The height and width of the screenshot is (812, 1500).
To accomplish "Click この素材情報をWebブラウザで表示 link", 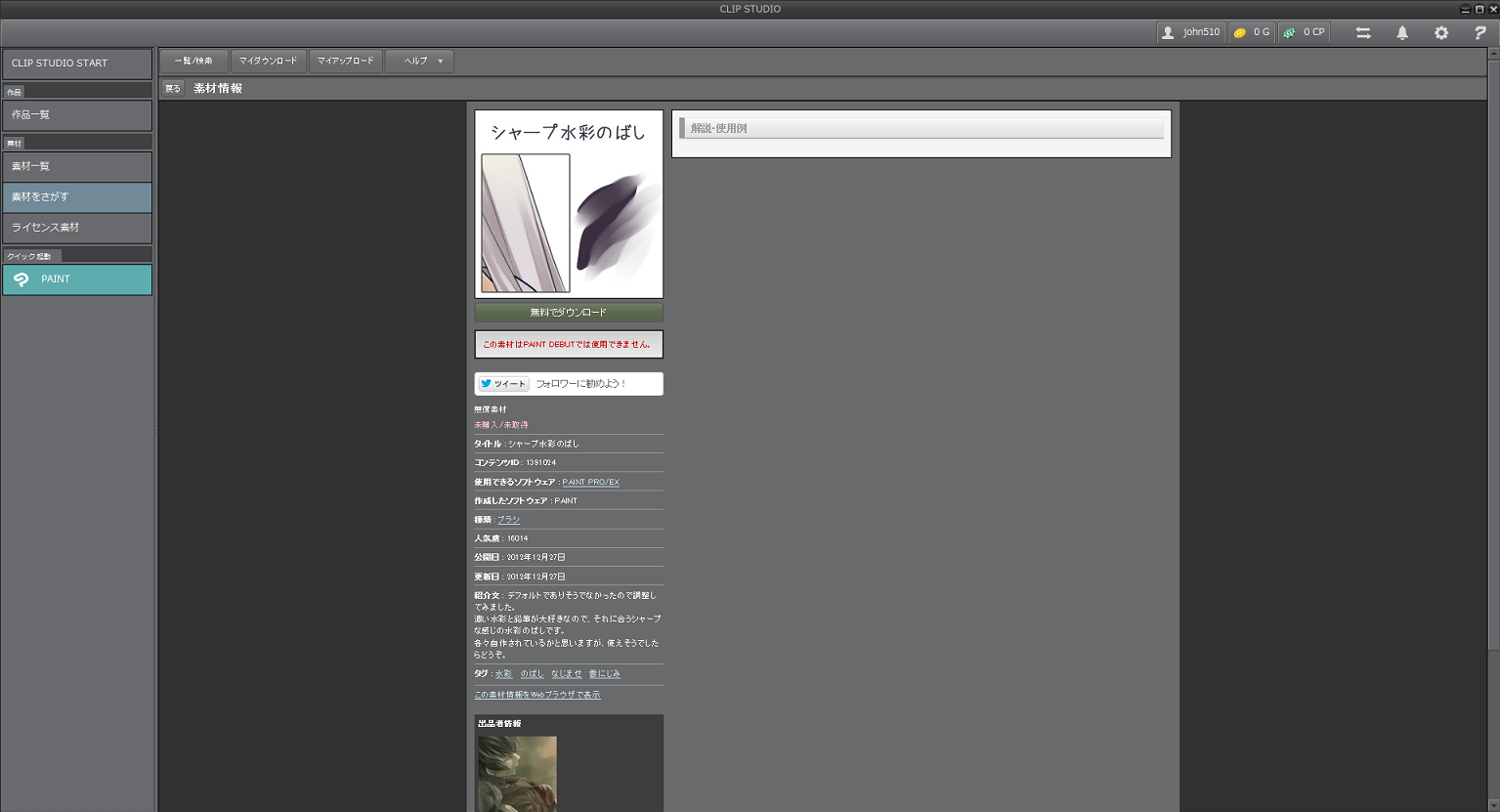I will 537,695.
